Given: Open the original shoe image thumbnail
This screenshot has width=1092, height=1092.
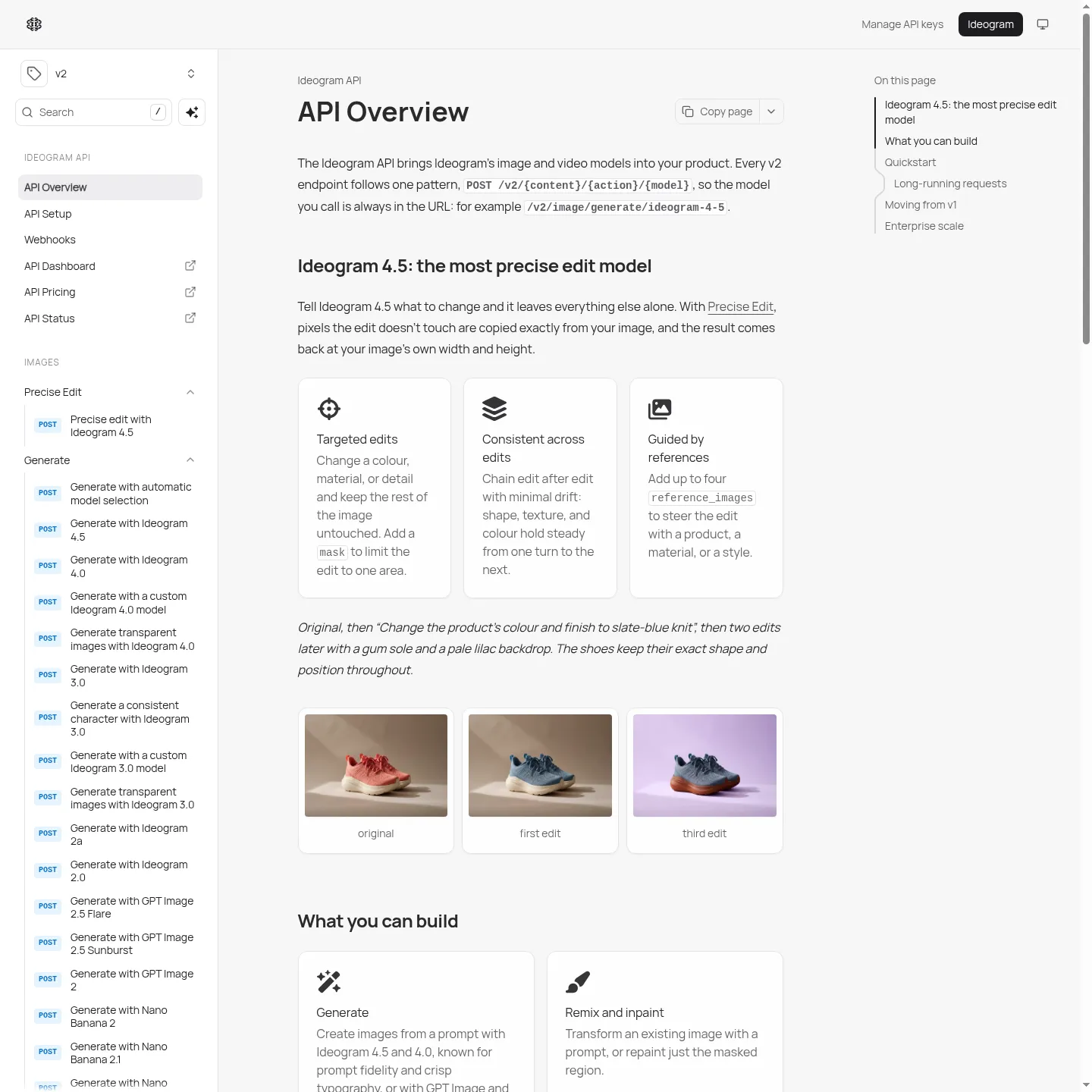Looking at the screenshot, I should (376, 765).
